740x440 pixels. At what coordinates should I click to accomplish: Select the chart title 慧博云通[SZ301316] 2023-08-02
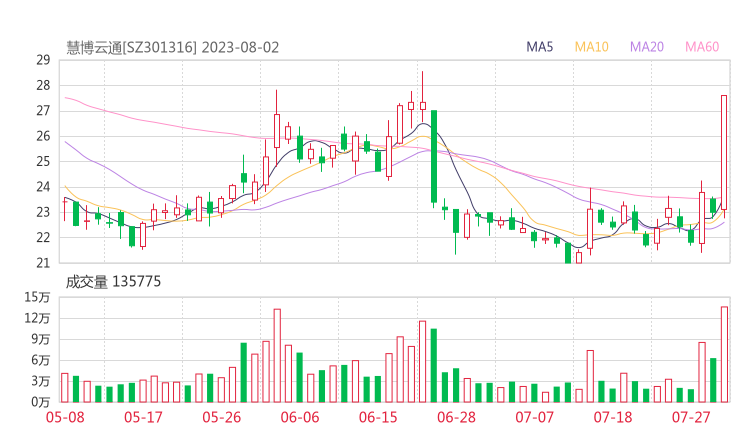[x=172, y=47]
